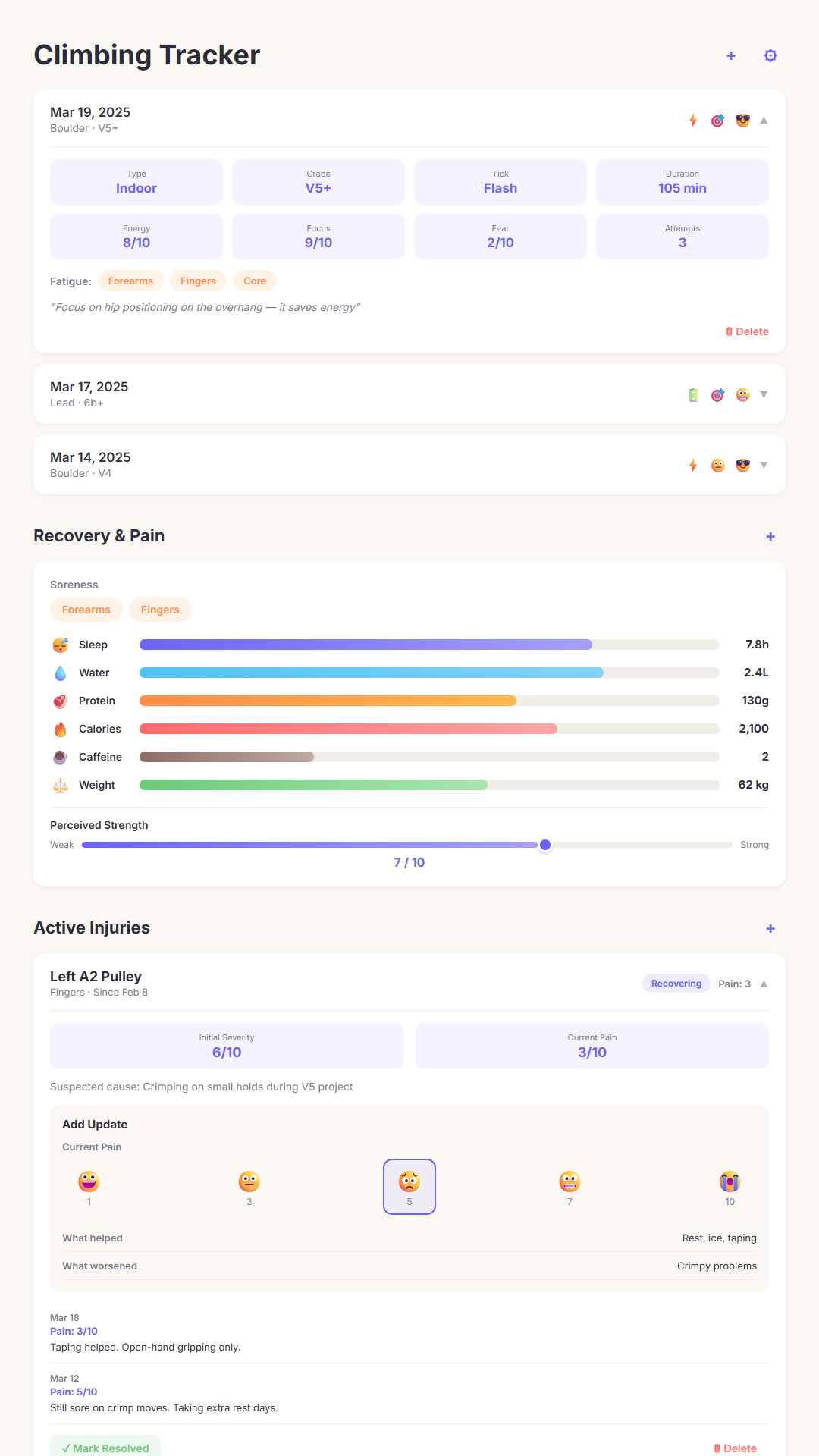Click the Sleep progress bar
Screen dimensions: 819x1456
tap(429, 645)
